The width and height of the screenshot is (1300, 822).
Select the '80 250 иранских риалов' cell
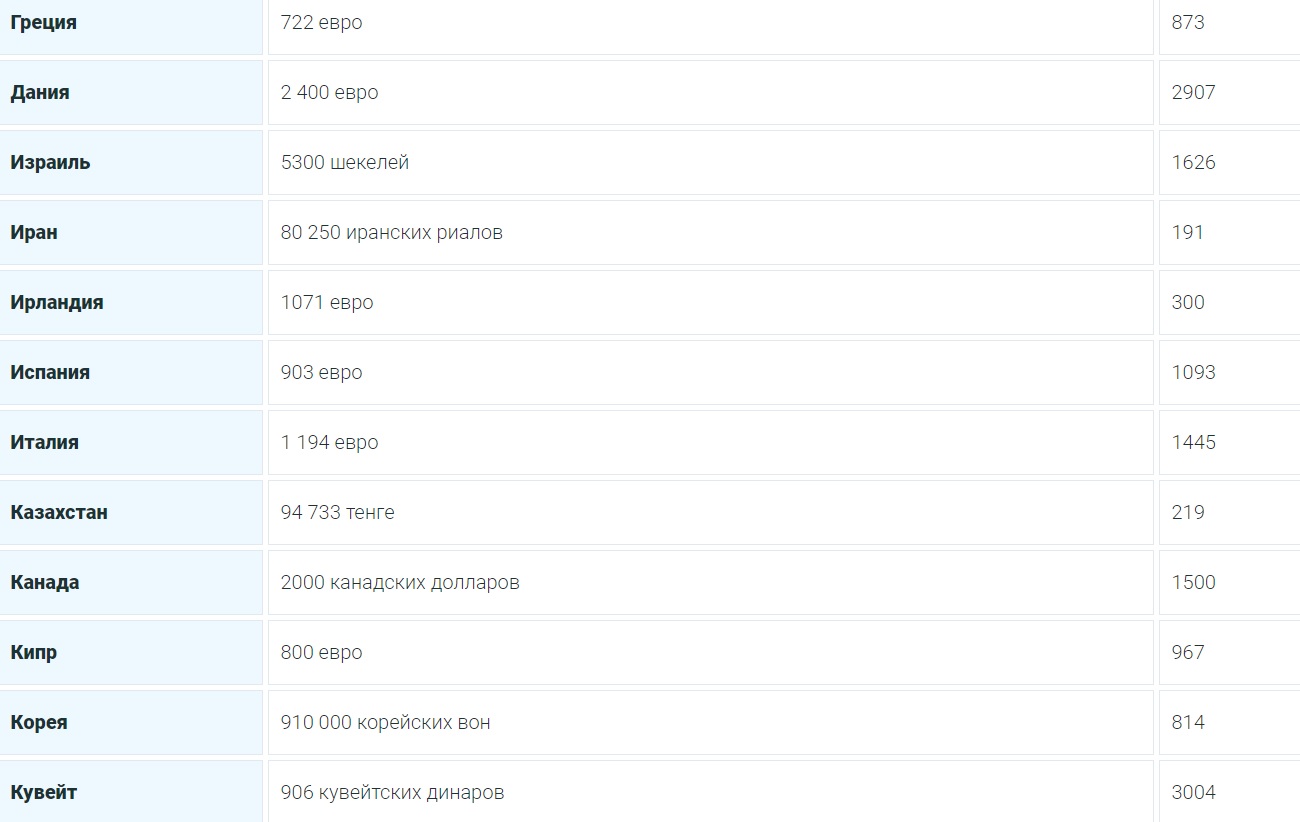392,232
